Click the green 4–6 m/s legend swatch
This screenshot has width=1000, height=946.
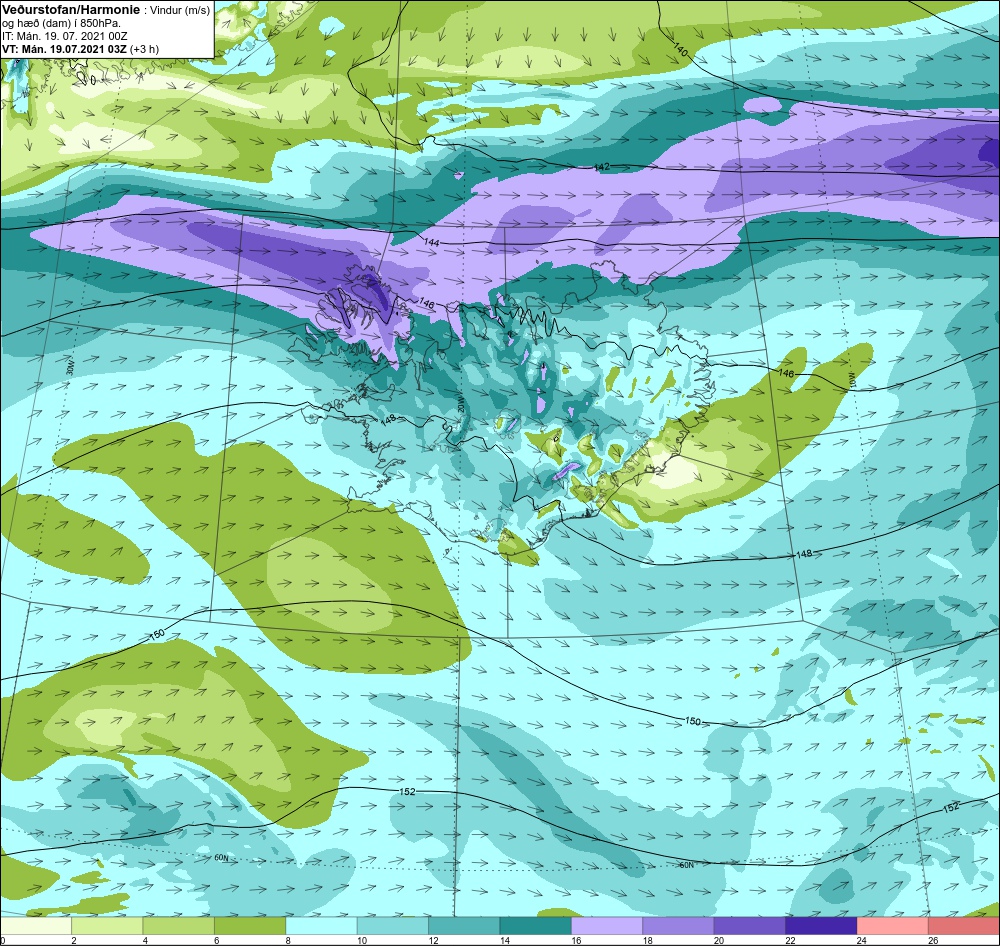pos(179,926)
